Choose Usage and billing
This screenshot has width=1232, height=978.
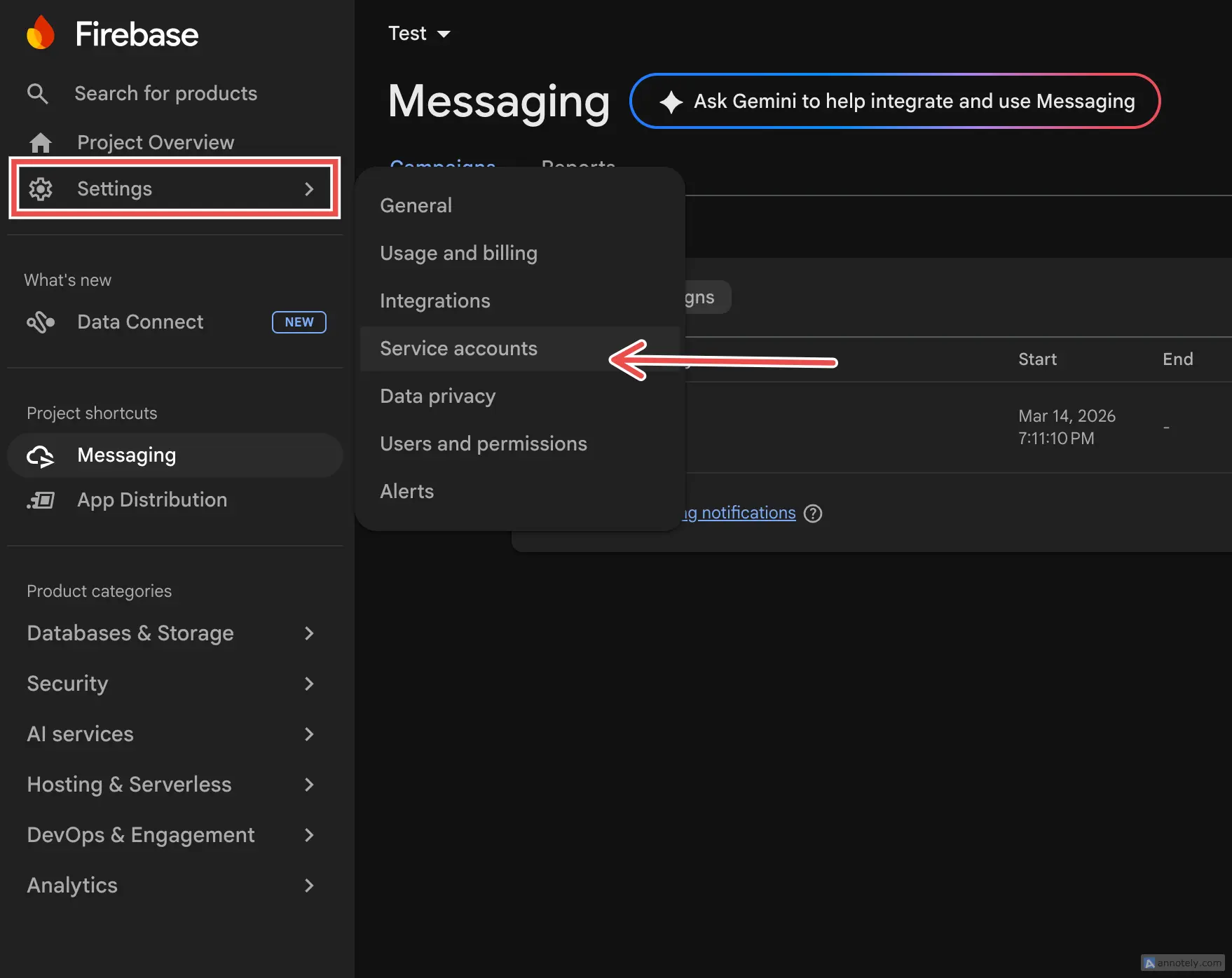point(458,253)
